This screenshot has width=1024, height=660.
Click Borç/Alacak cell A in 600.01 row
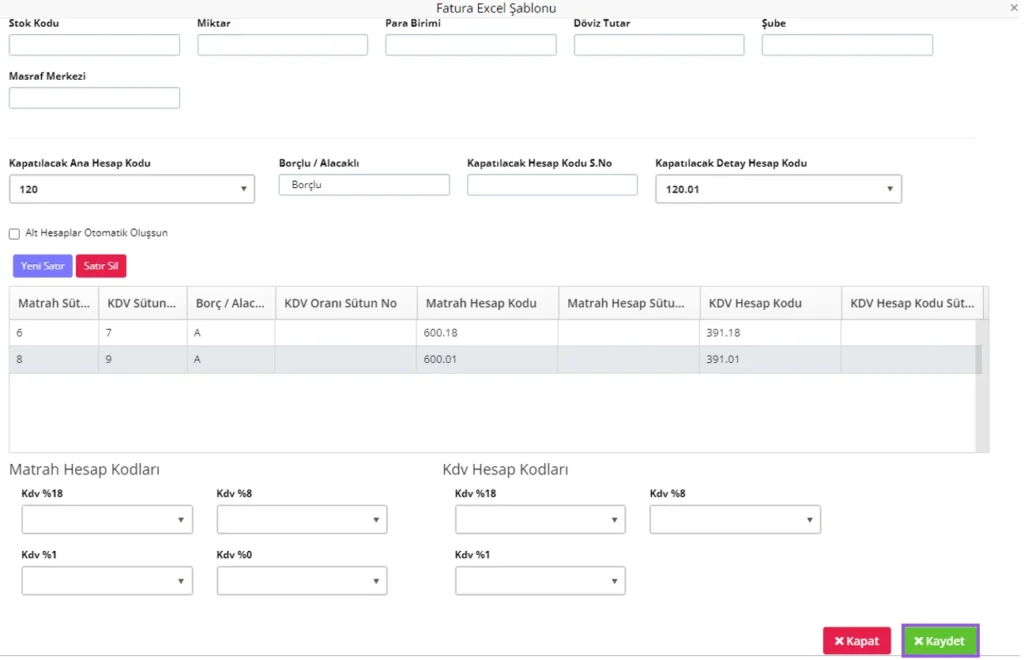(231, 359)
